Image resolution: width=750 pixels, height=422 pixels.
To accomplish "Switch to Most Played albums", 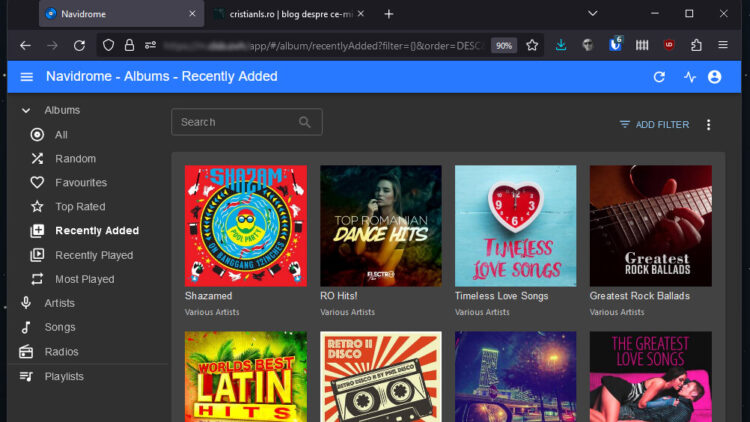I will [x=84, y=279].
